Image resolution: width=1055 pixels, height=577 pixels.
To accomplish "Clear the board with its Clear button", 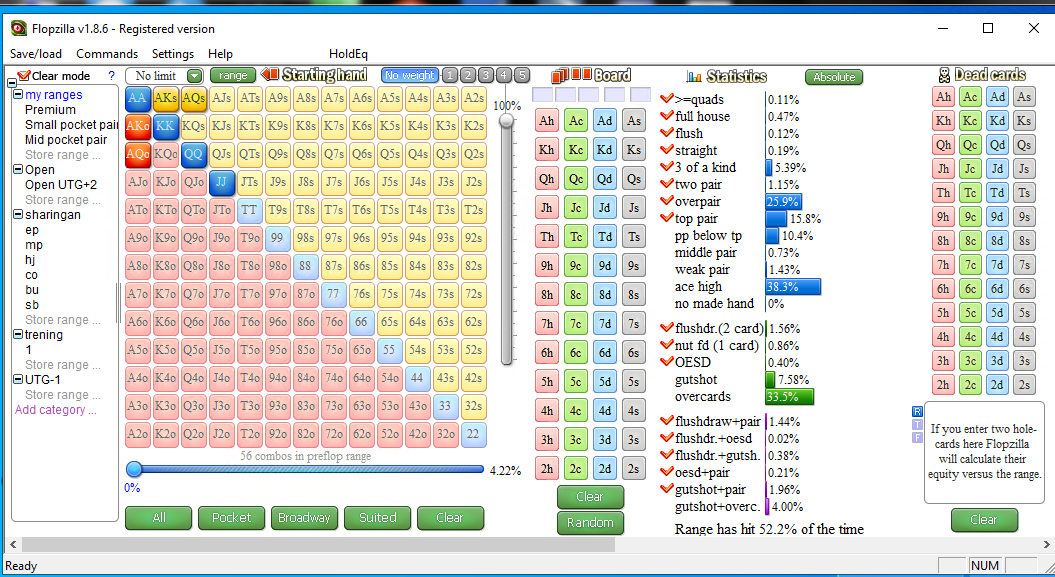I will [x=590, y=497].
